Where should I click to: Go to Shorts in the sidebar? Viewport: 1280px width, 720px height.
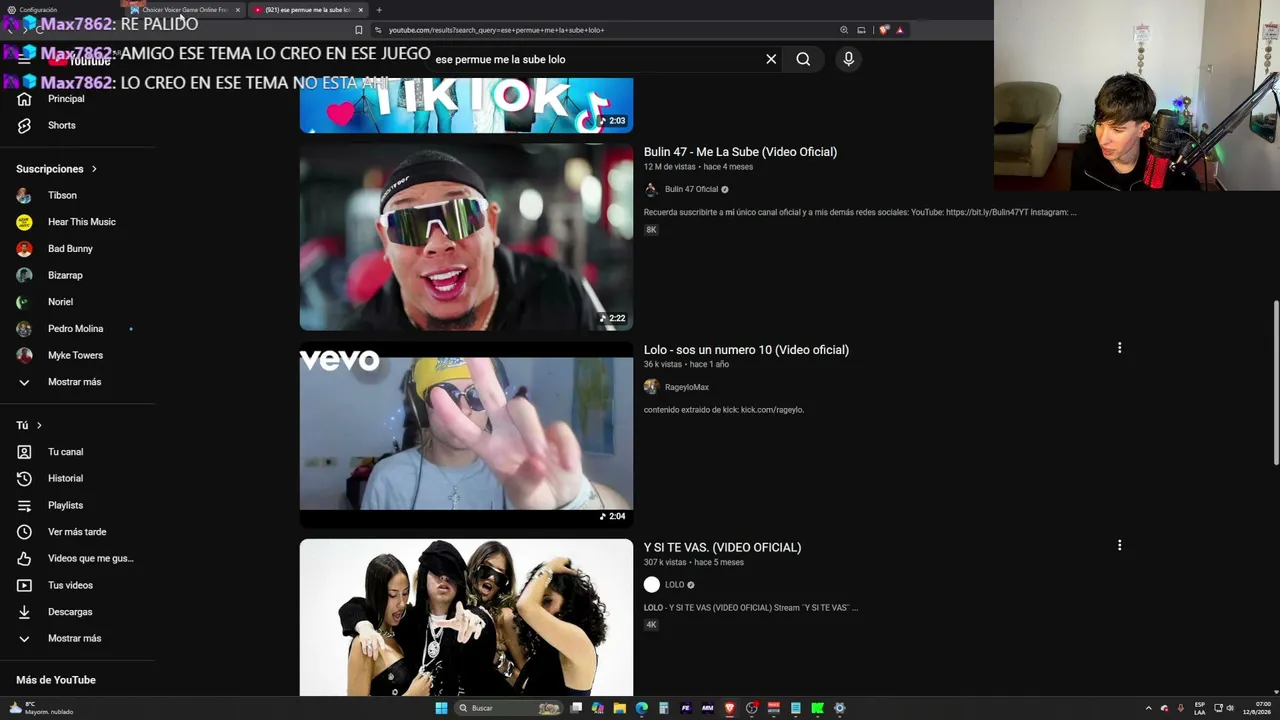coord(62,125)
